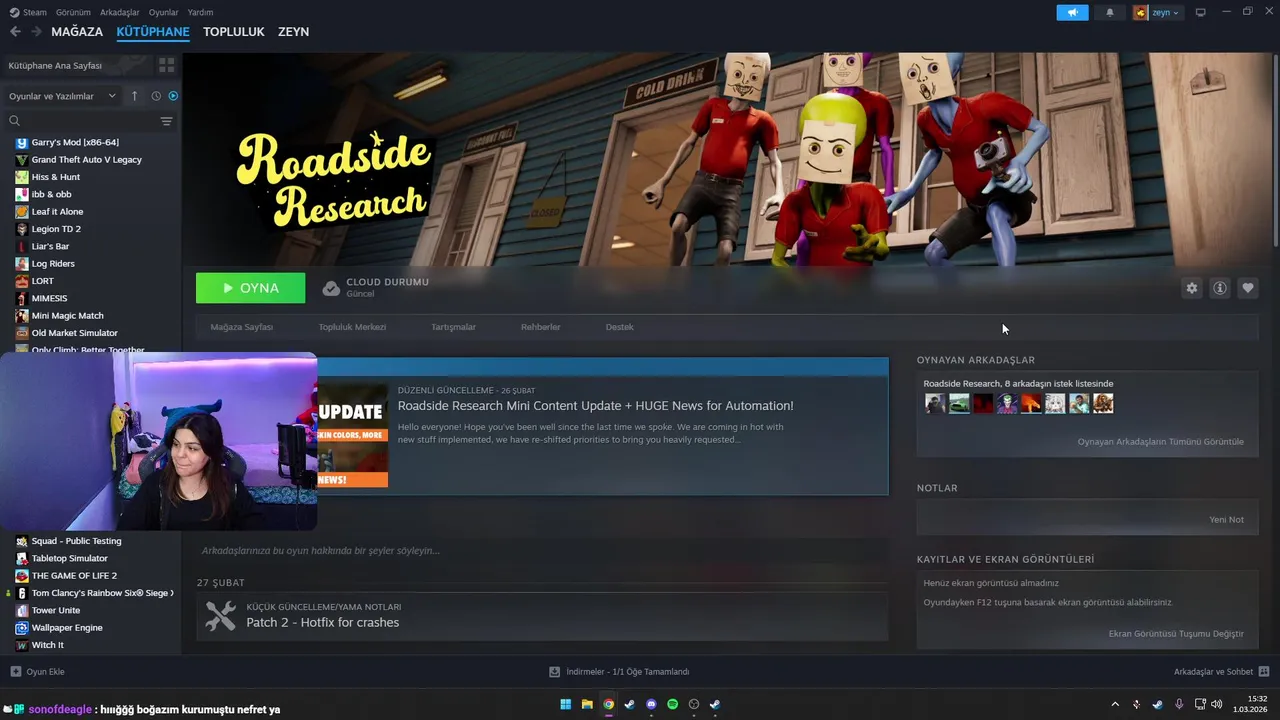The height and width of the screenshot is (720, 1280).
Task: Go to ZEYN profile tab
Action: pos(293,32)
